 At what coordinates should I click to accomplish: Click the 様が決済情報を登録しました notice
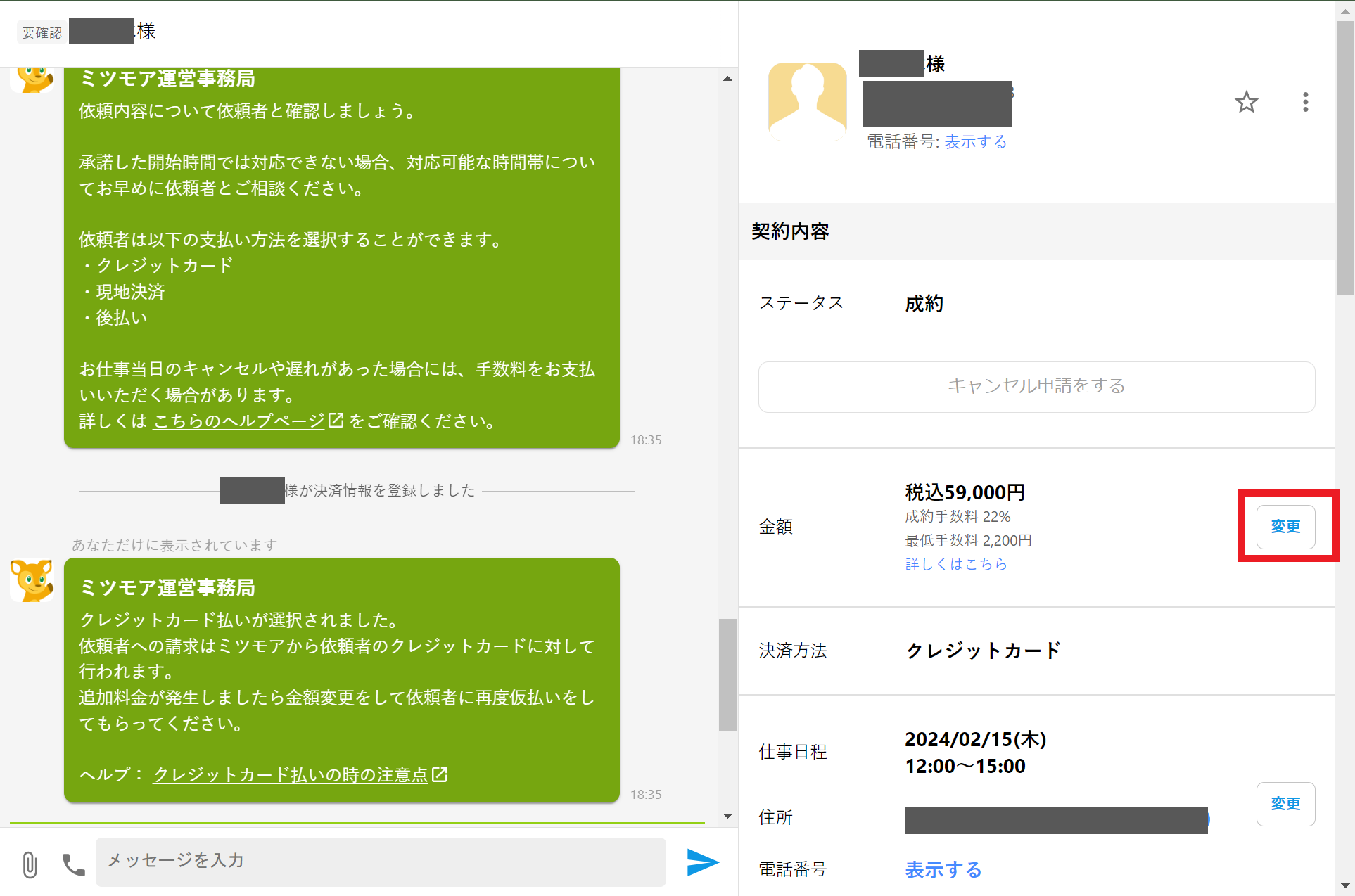[x=380, y=490]
